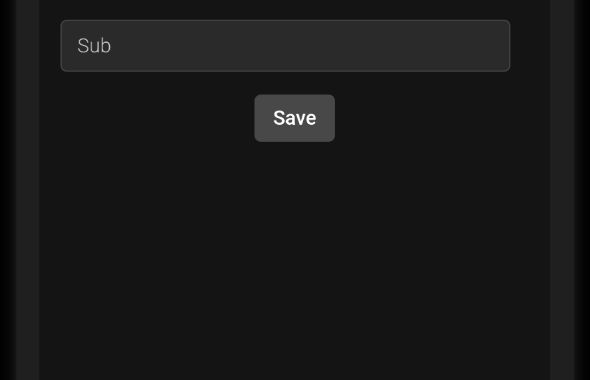The width and height of the screenshot is (590, 380).
Task: Choose Save to store the Sub entry
Action: (x=294, y=118)
